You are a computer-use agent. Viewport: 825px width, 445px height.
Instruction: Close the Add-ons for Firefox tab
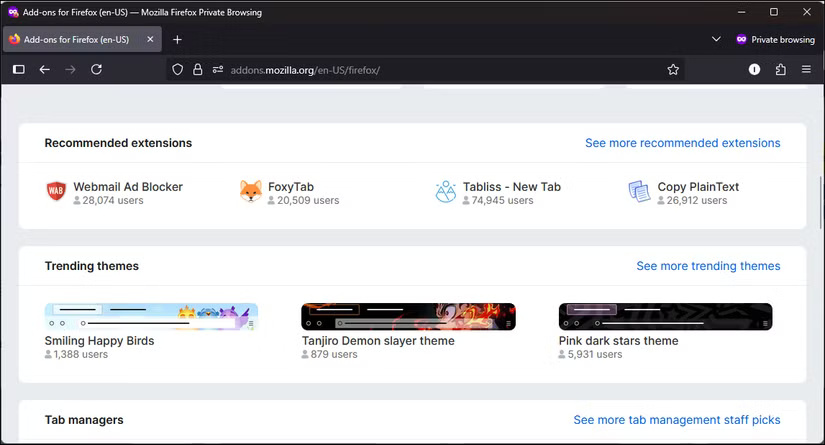150,39
